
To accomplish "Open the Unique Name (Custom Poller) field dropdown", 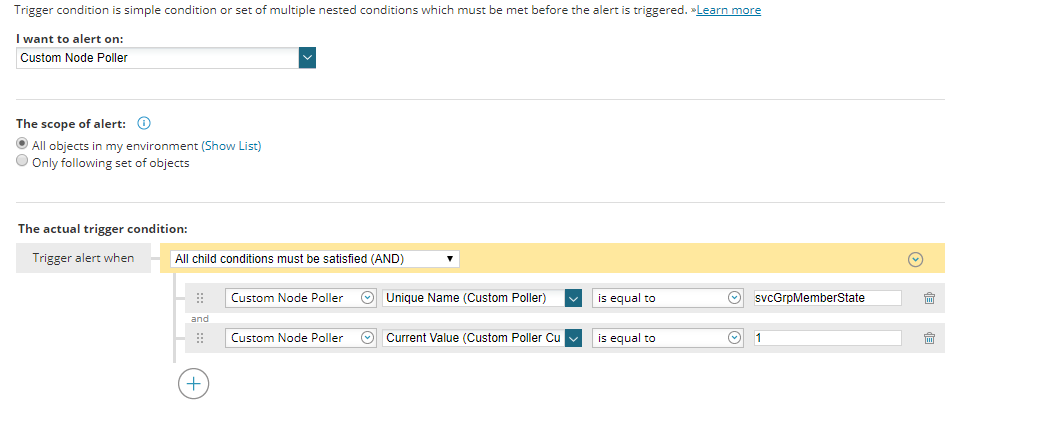I will click(x=482, y=298).
